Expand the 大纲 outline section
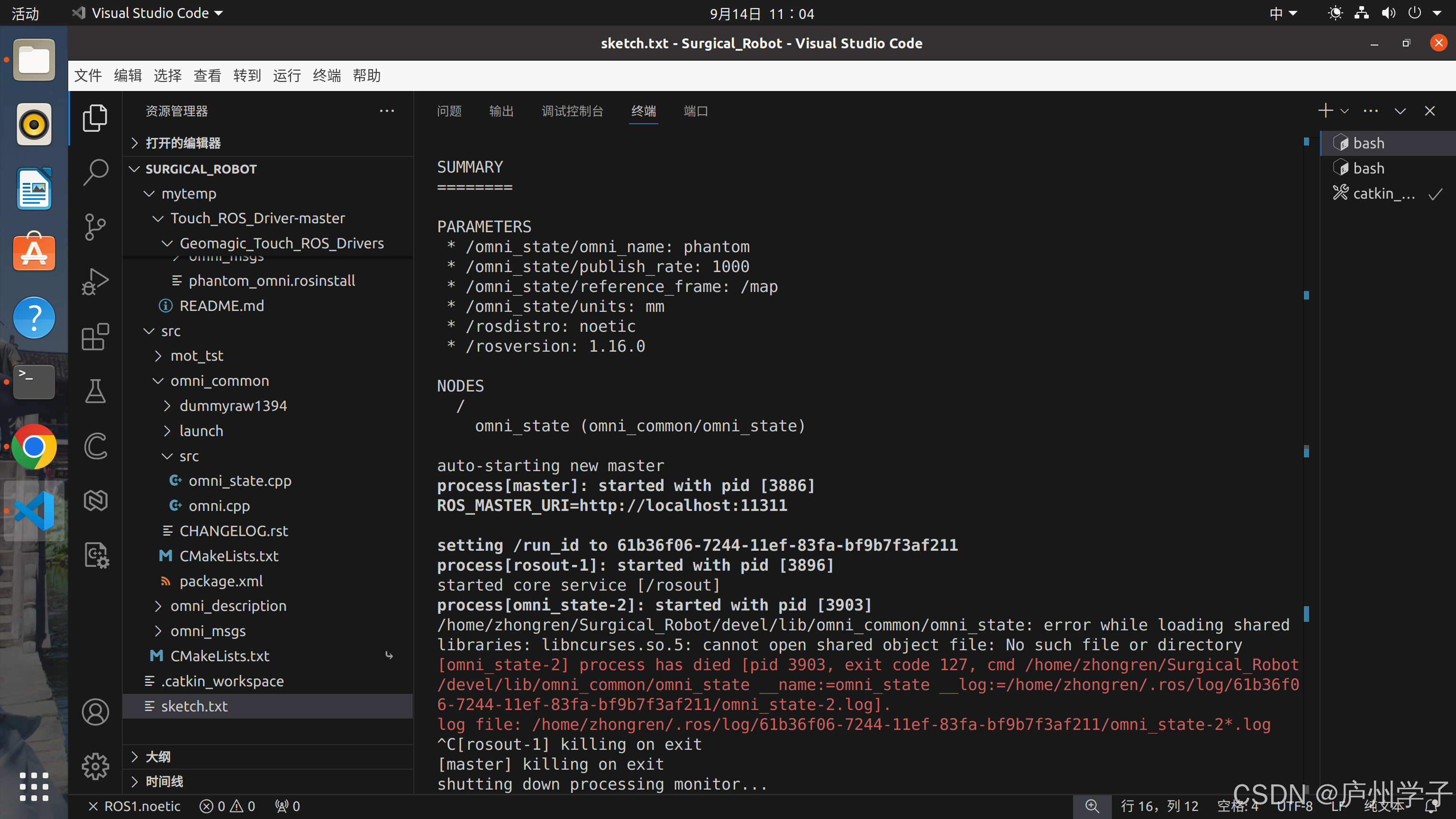Viewport: 1456px width, 819px height. [158, 756]
